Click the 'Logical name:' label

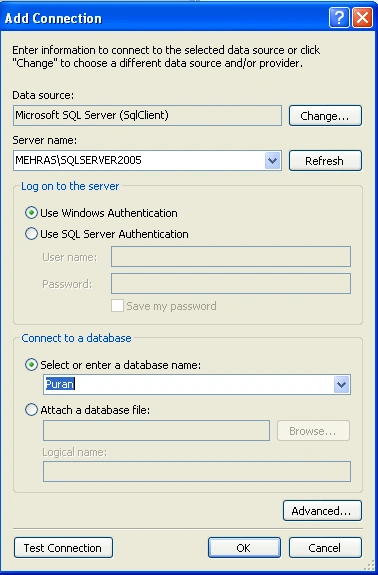pyautogui.click(x=74, y=452)
